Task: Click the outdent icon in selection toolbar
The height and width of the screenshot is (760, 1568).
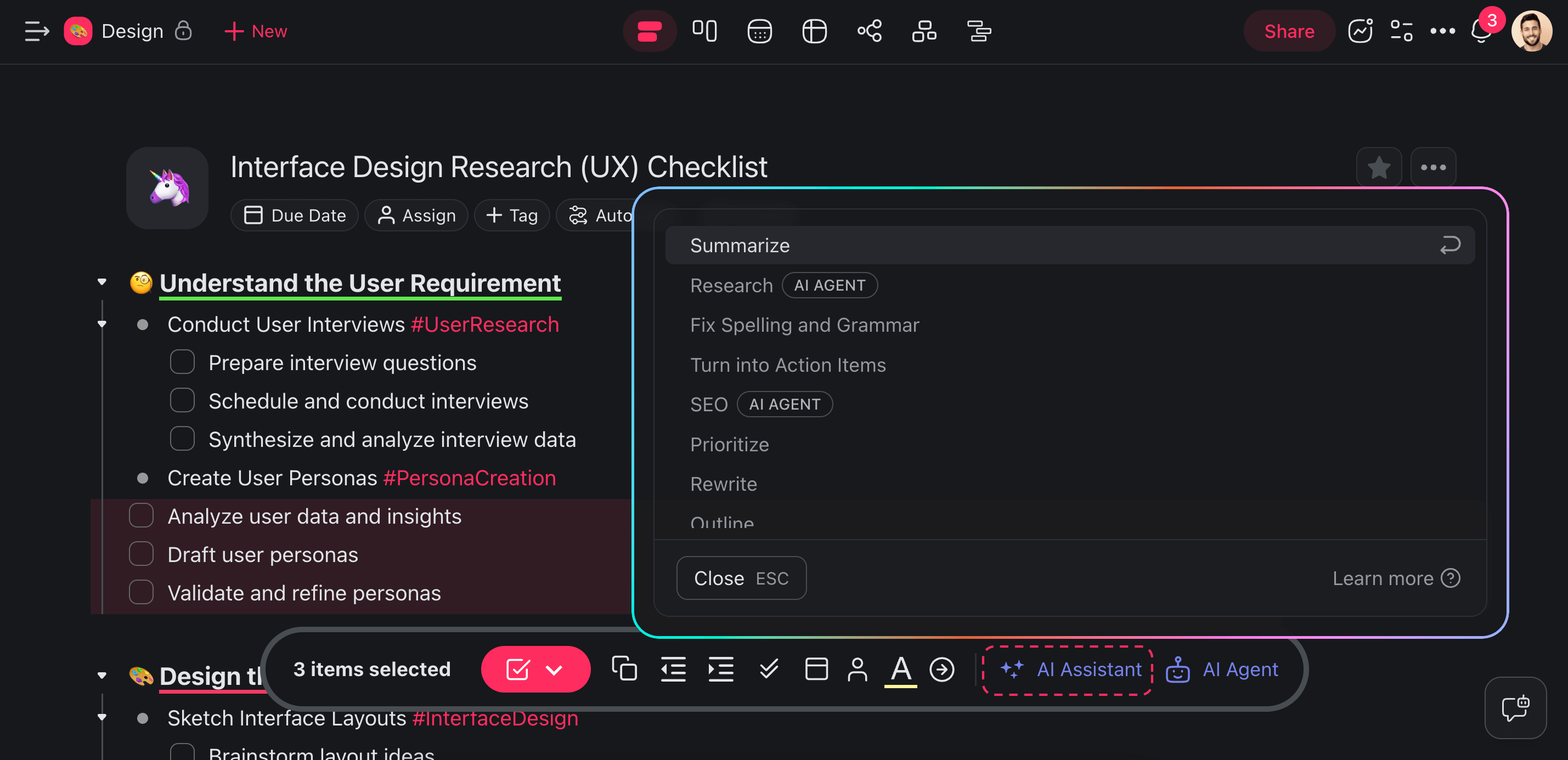Action: (673, 669)
